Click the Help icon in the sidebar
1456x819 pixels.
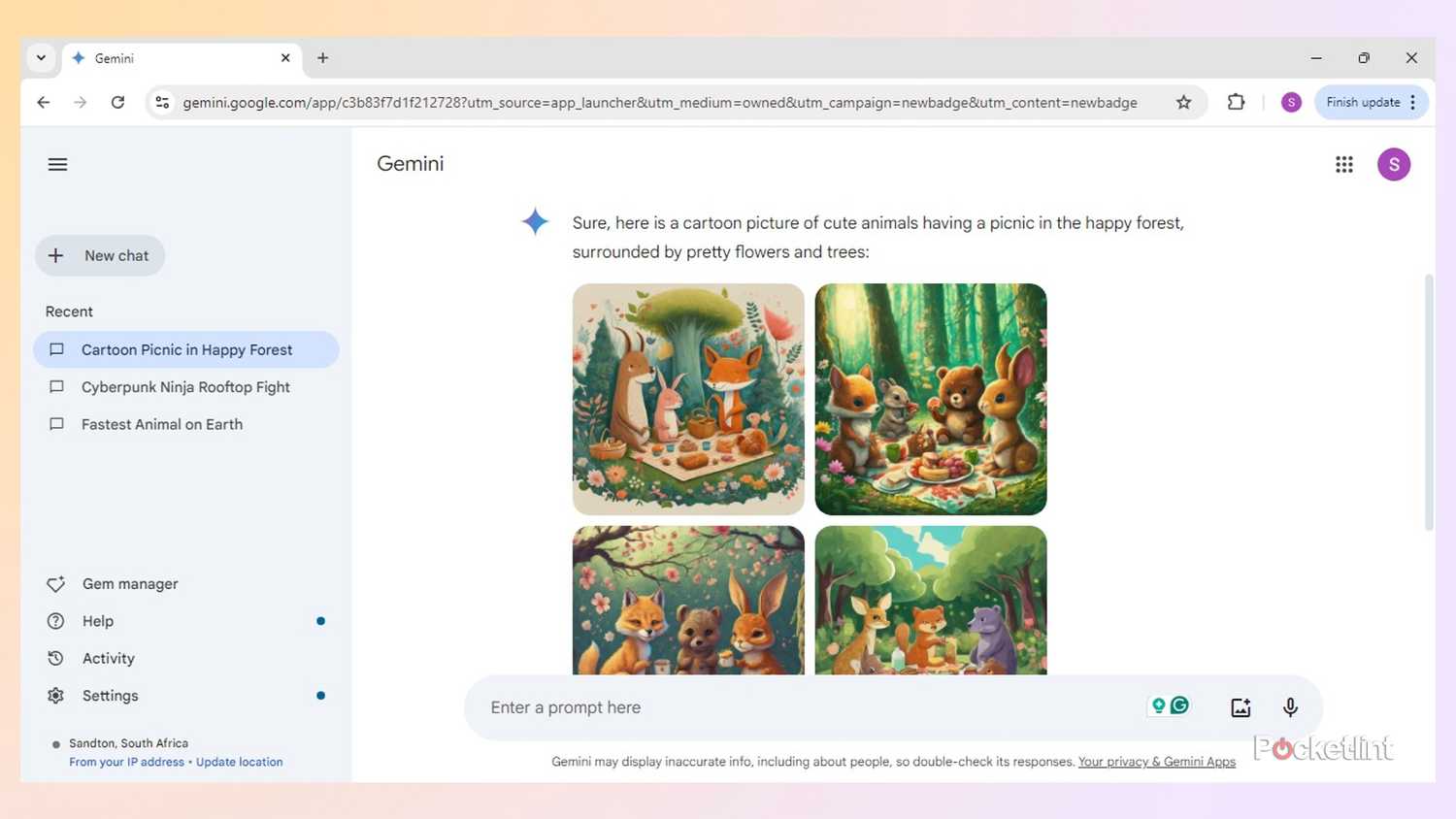(56, 621)
